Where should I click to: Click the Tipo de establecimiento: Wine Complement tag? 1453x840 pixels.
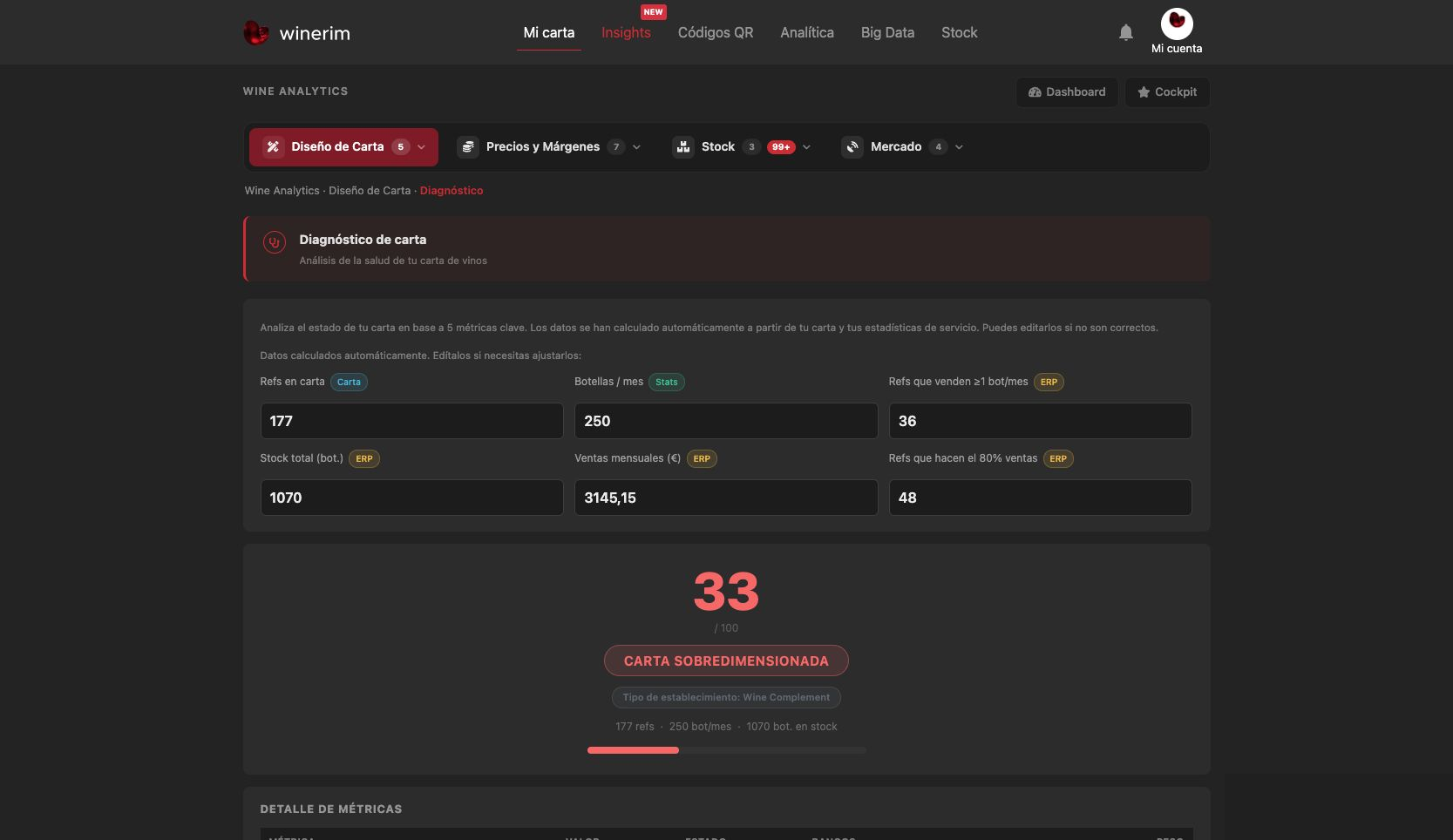tap(726, 697)
